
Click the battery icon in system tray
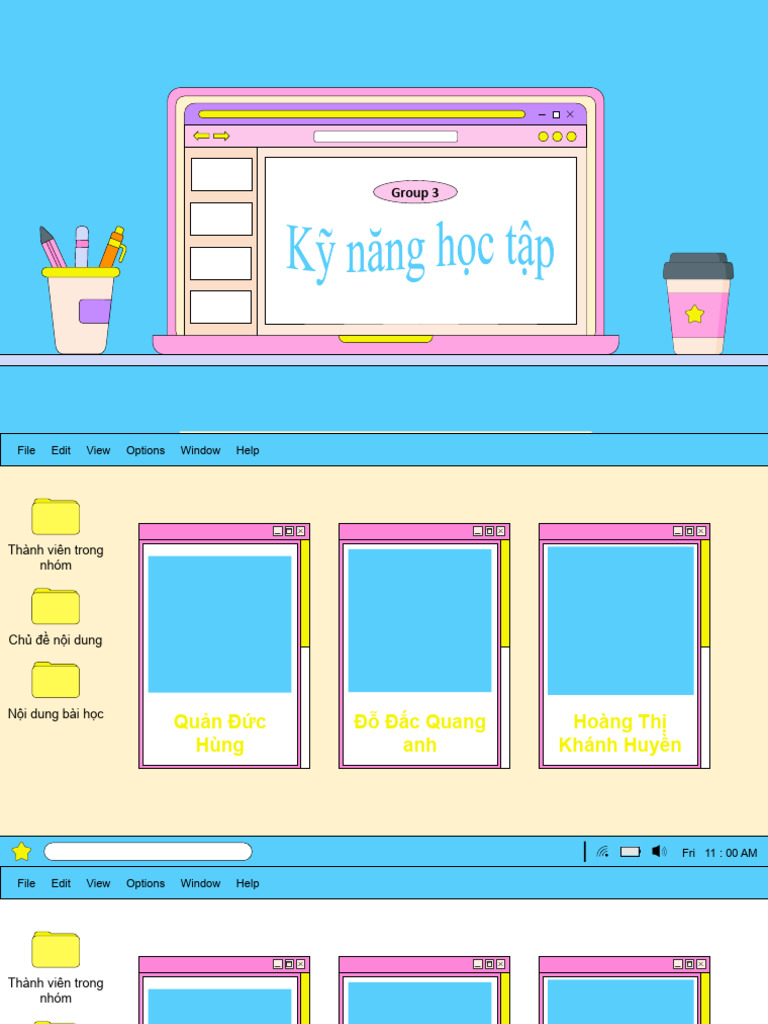630,852
